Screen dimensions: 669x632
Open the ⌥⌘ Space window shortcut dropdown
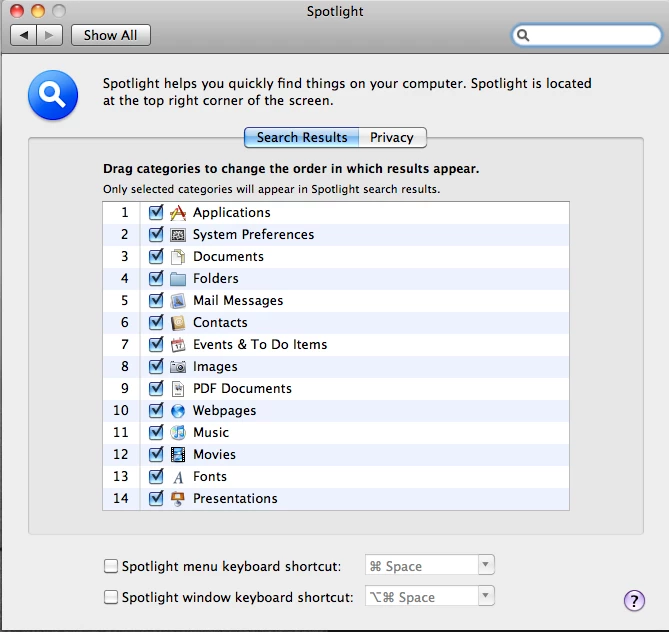[x=430, y=596]
